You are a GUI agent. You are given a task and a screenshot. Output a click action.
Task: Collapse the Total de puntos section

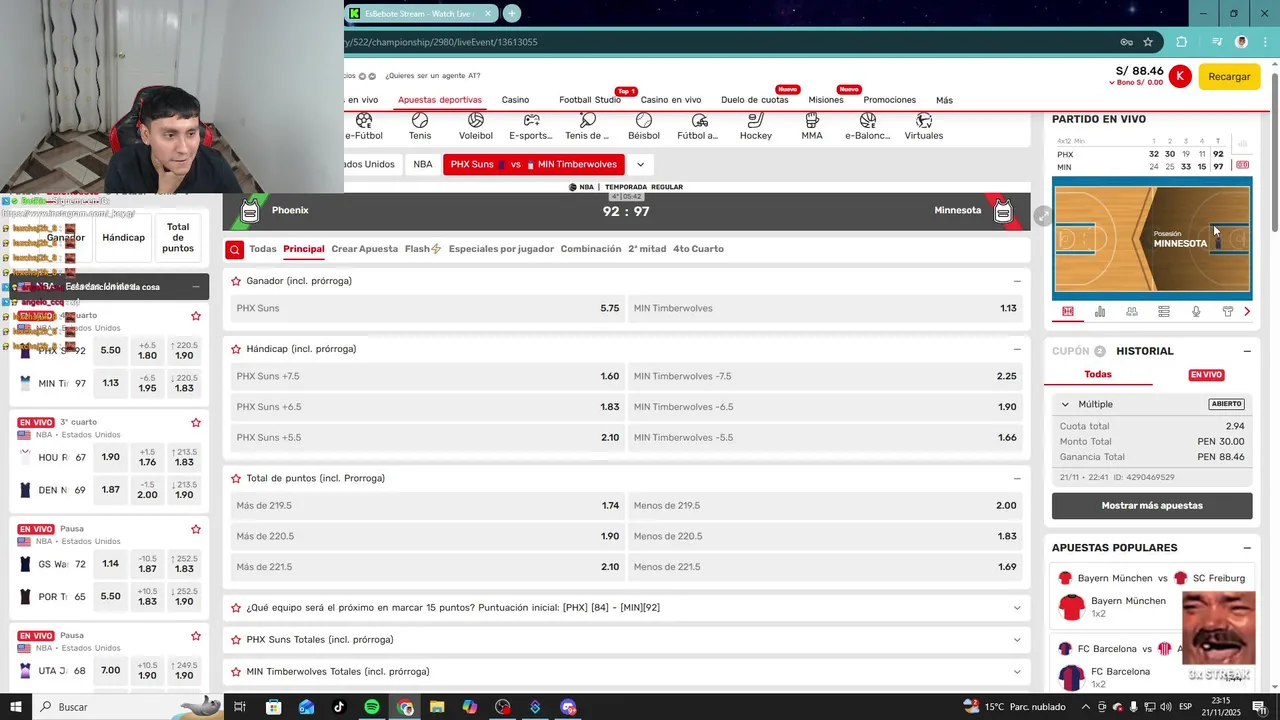pyautogui.click(x=1017, y=478)
